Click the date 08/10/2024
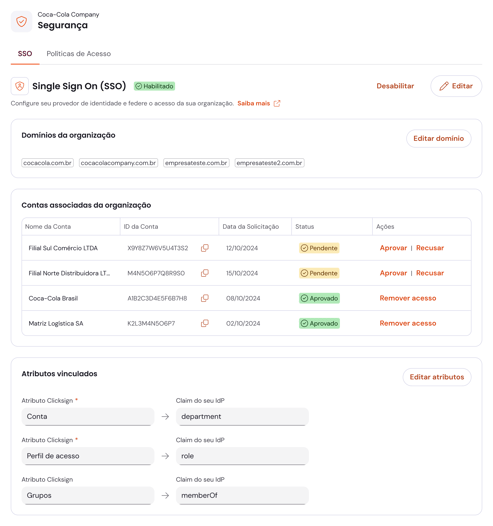The height and width of the screenshot is (526, 493). pos(243,299)
